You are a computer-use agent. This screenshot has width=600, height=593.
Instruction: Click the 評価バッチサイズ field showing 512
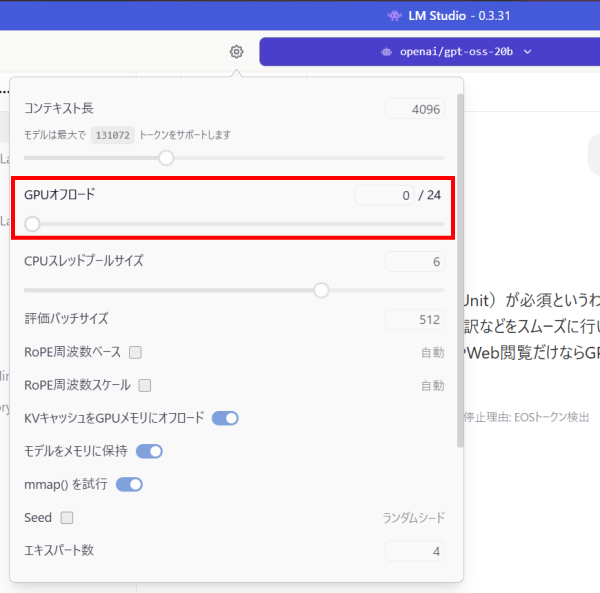pos(415,319)
